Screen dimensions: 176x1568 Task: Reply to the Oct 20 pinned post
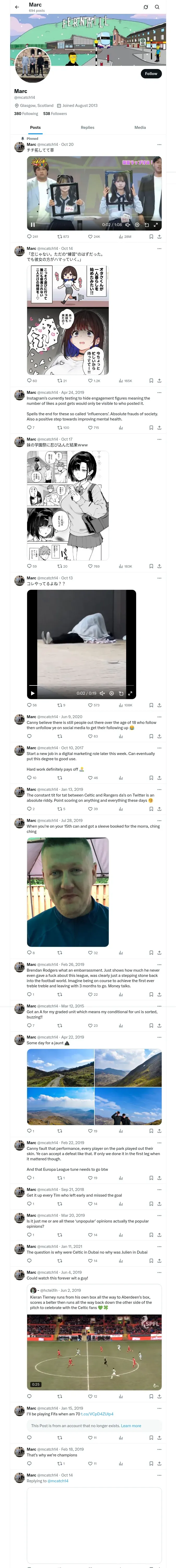29,237
